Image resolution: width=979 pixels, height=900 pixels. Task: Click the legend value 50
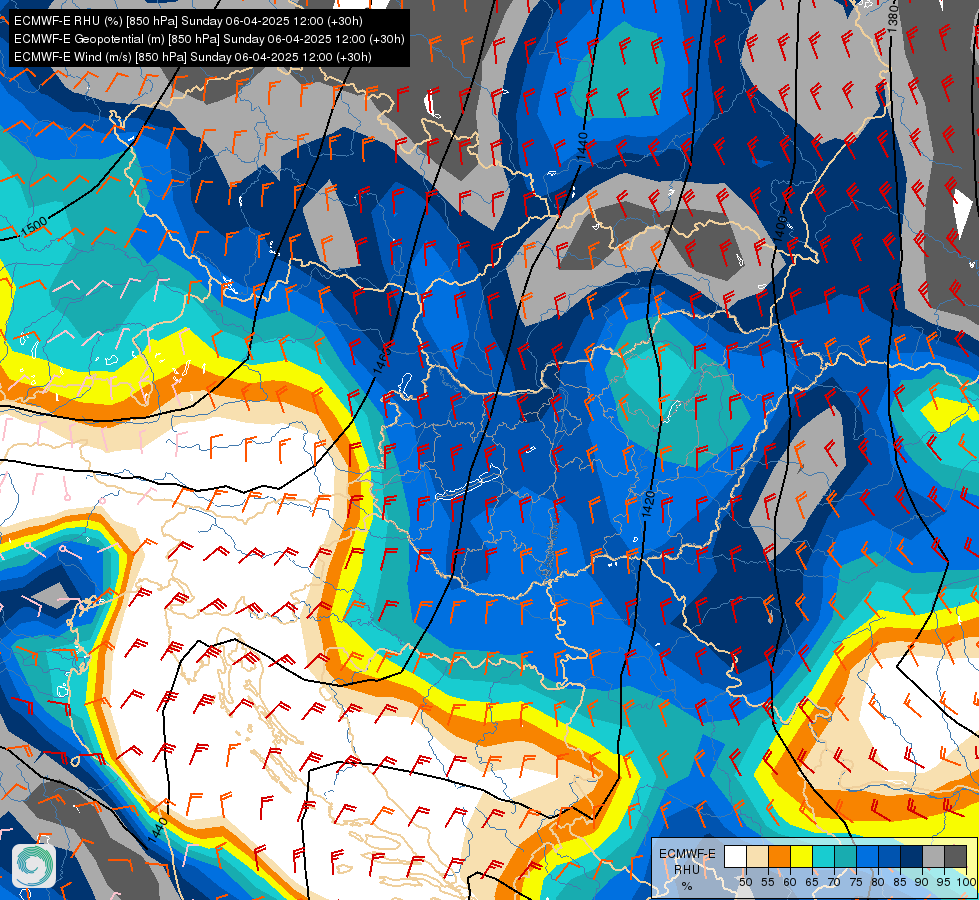(x=745, y=882)
